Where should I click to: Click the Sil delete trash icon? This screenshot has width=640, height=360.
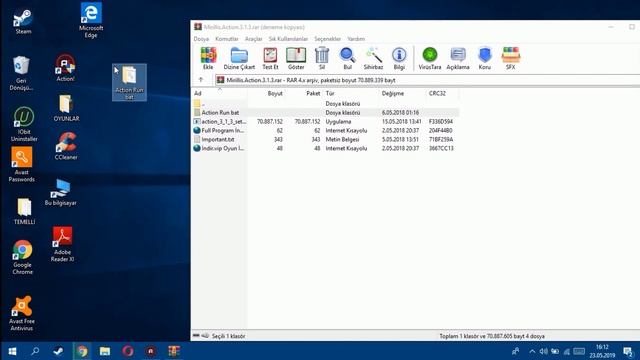(x=322, y=58)
